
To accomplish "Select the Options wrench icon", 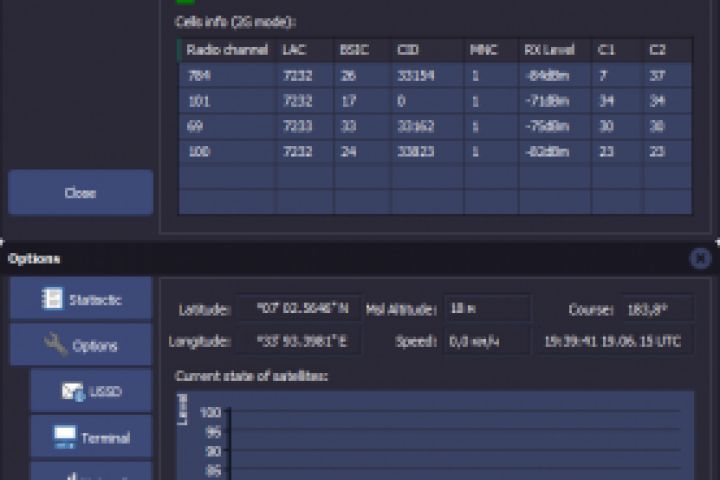I will click(56, 344).
